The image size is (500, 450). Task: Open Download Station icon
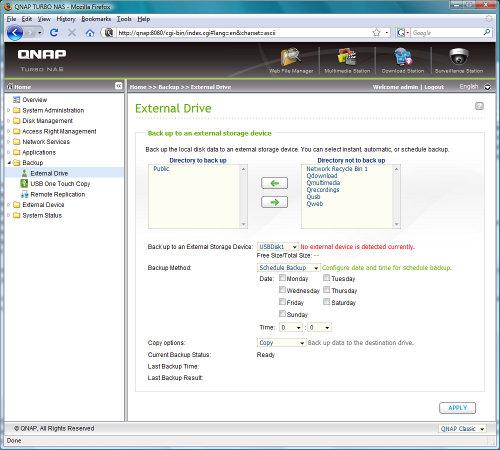[403, 57]
